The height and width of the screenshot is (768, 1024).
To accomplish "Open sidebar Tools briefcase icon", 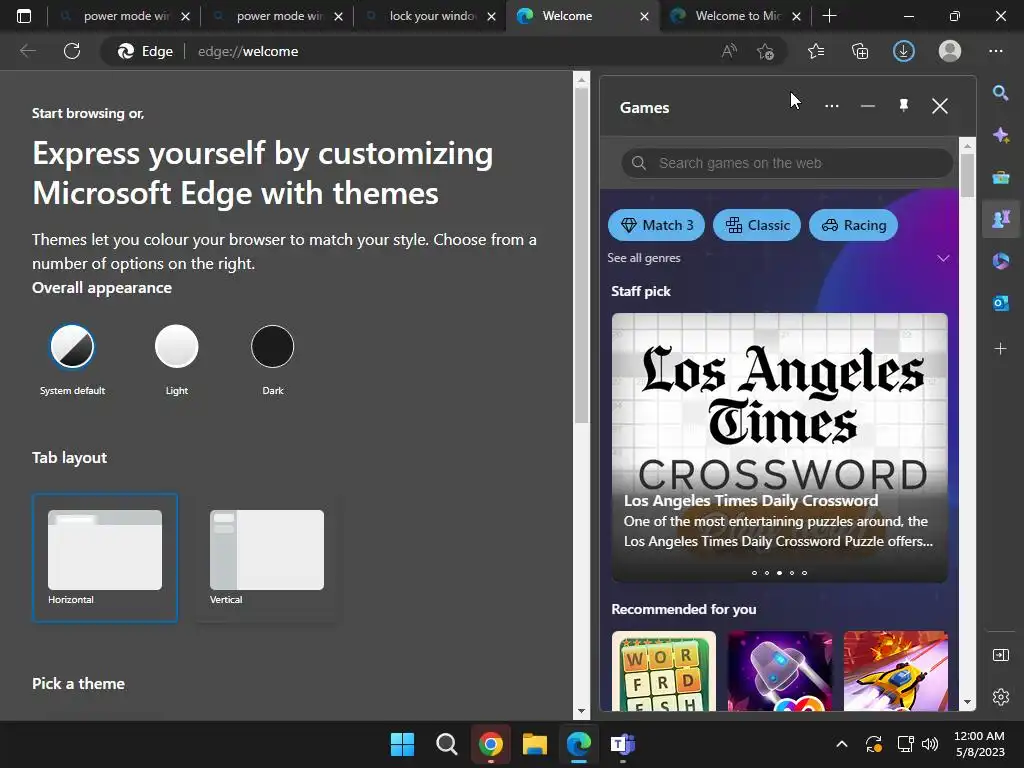I will (x=1000, y=177).
